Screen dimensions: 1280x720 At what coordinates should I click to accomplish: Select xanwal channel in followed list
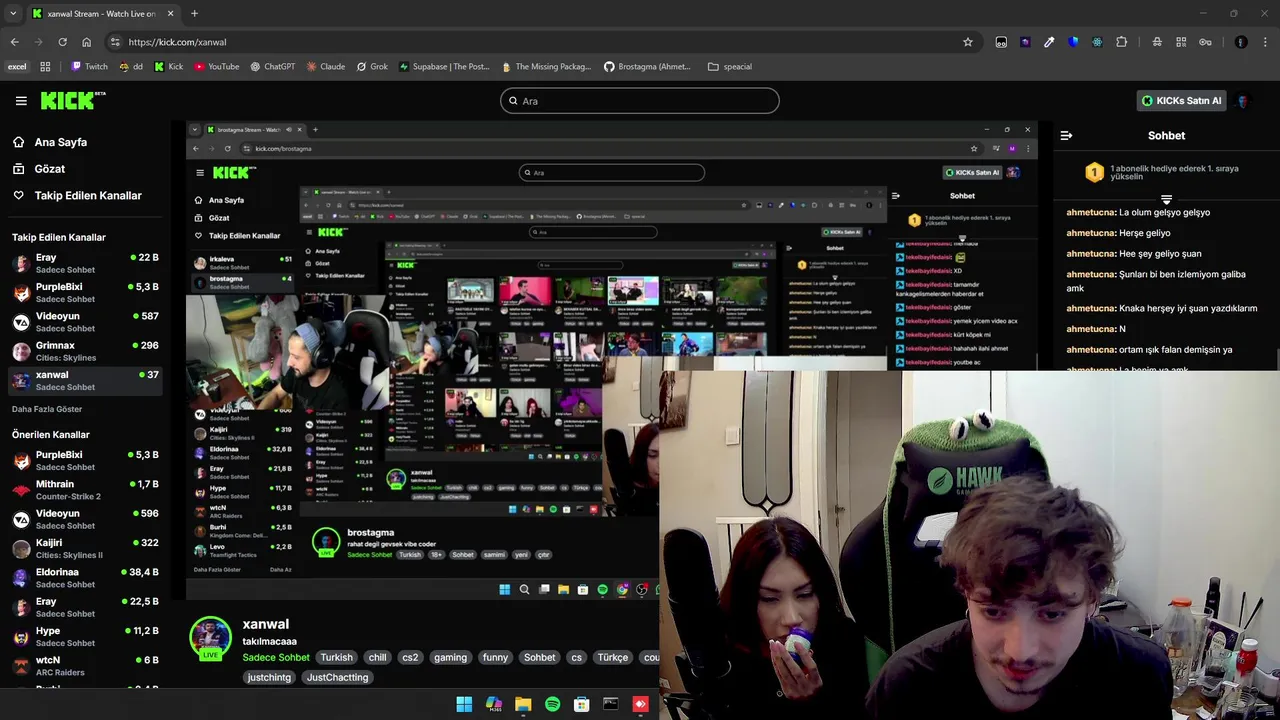(84, 381)
